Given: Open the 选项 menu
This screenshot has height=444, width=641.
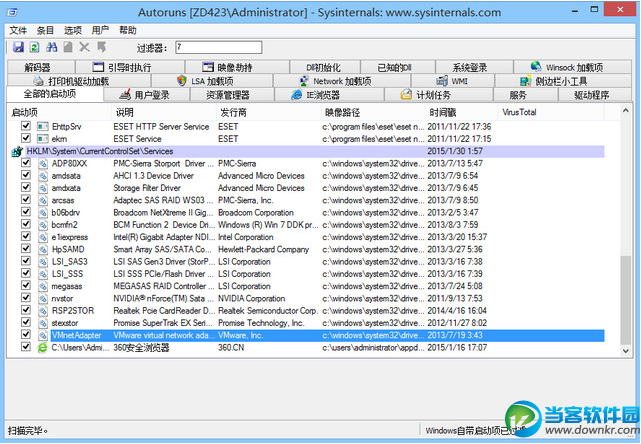Looking at the screenshot, I should (x=73, y=30).
